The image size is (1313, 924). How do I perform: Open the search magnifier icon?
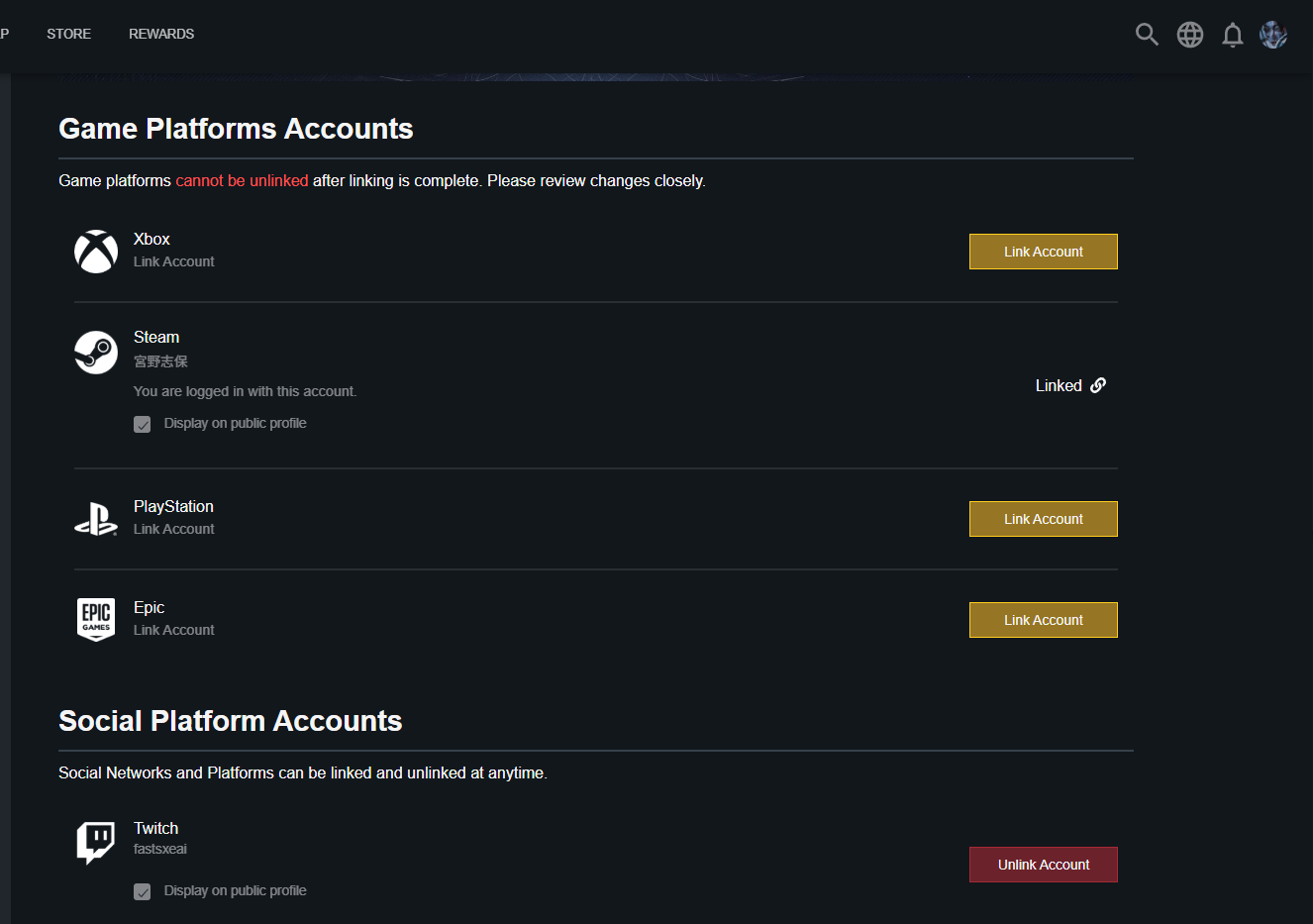(x=1147, y=35)
